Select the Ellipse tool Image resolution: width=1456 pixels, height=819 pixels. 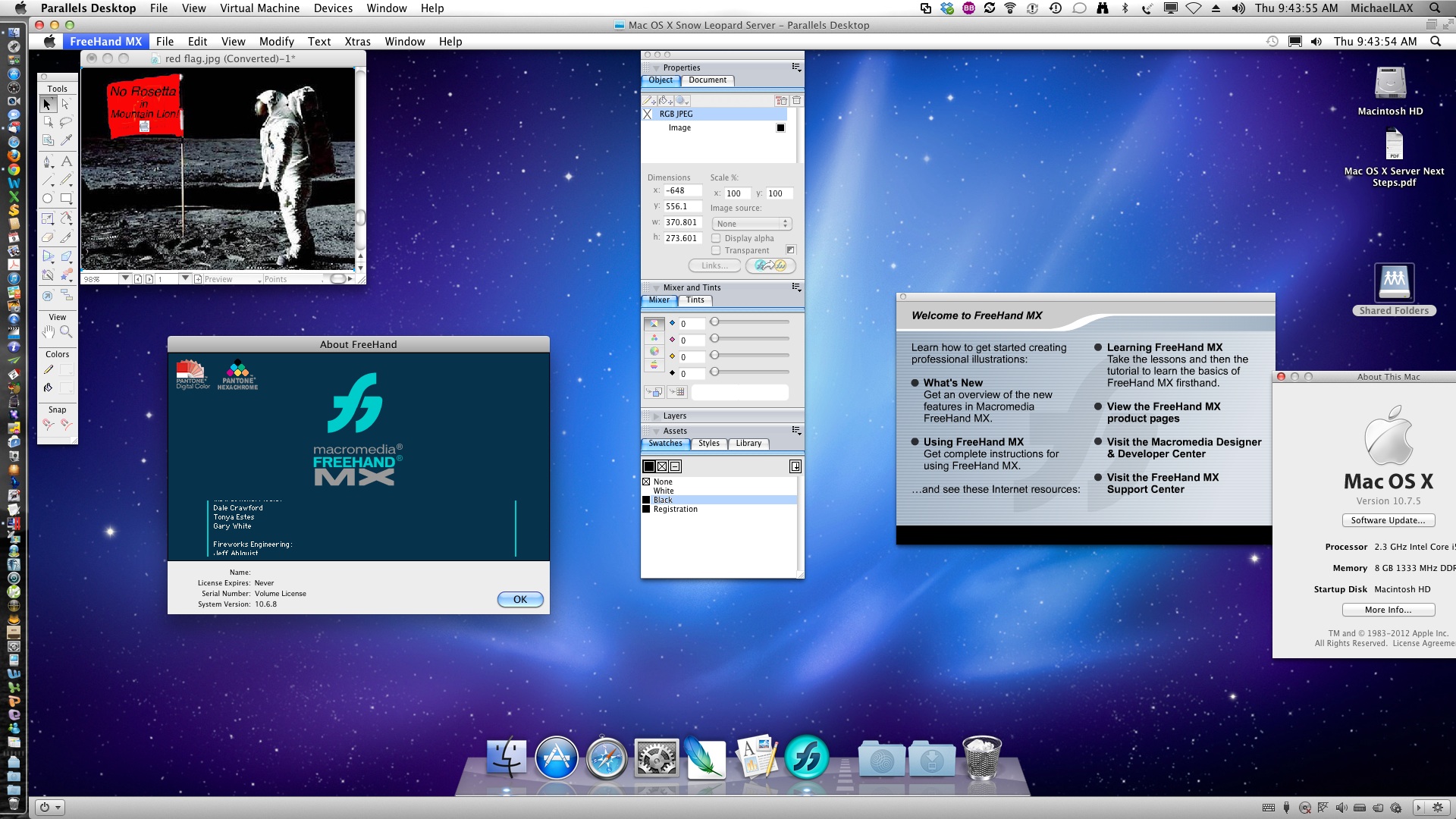point(48,199)
